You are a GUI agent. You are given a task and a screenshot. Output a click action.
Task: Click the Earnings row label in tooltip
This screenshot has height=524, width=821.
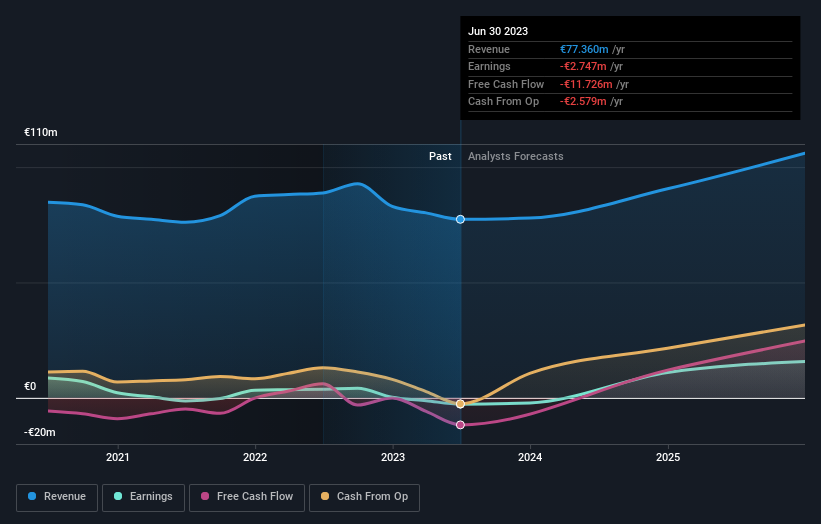tap(489, 66)
